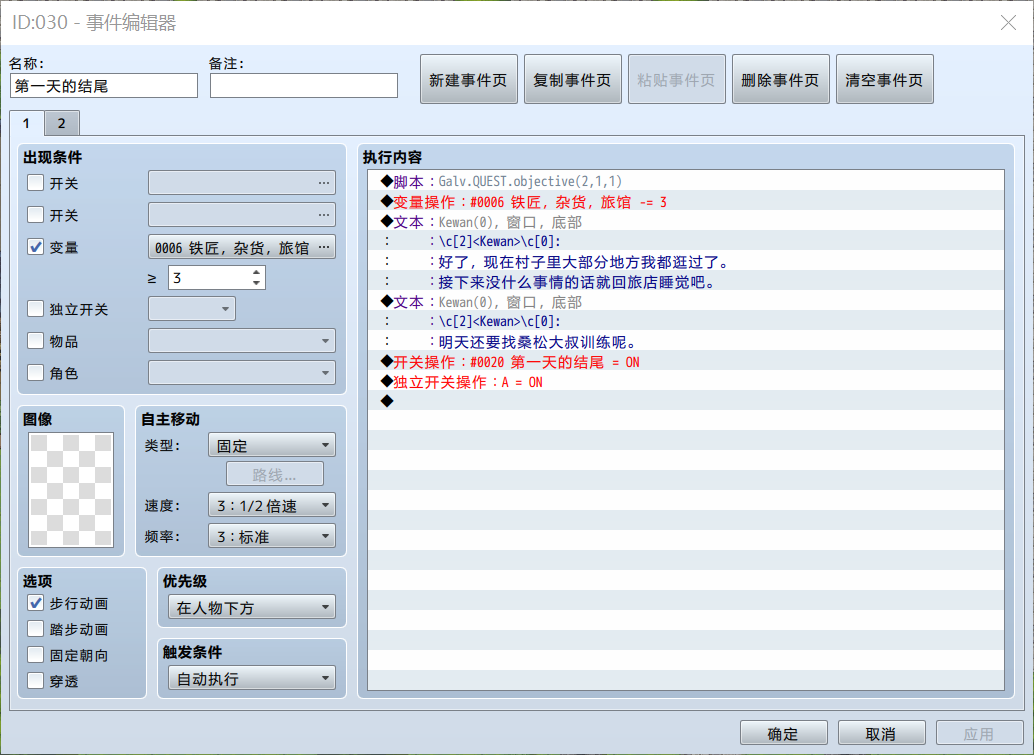The height and width of the screenshot is (755, 1034).
Task: Click the 复制事件页 button
Action: [x=572, y=79]
